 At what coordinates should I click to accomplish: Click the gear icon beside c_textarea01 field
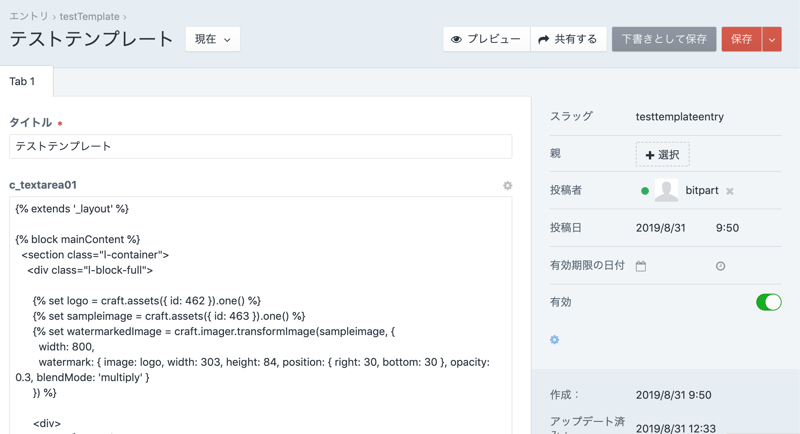[507, 185]
